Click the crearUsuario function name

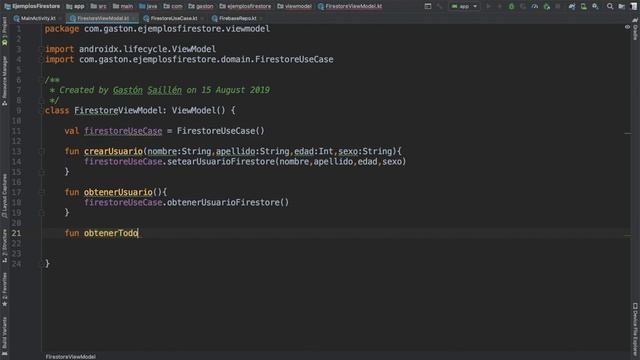coord(113,151)
